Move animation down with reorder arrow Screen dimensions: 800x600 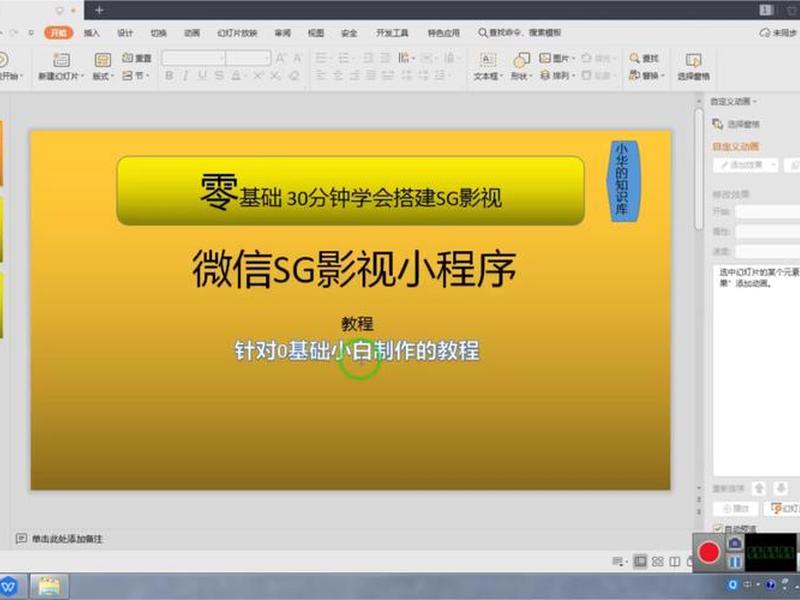tap(781, 488)
